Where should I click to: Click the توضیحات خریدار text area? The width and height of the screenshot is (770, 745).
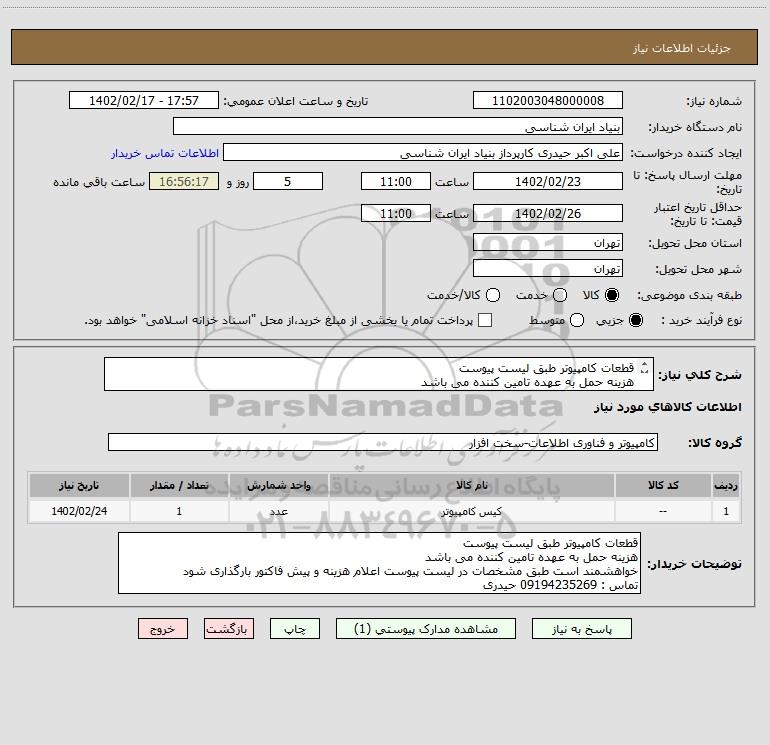click(x=379, y=563)
